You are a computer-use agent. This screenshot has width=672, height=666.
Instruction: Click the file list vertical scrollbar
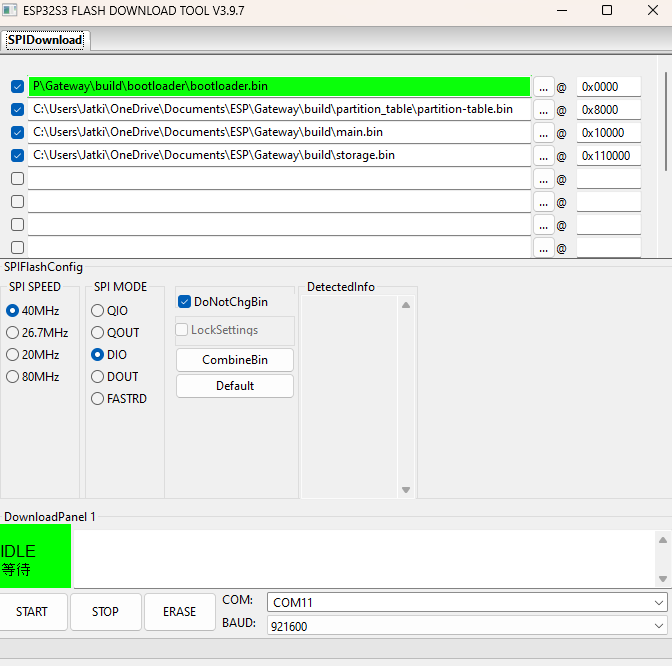click(666, 122)
